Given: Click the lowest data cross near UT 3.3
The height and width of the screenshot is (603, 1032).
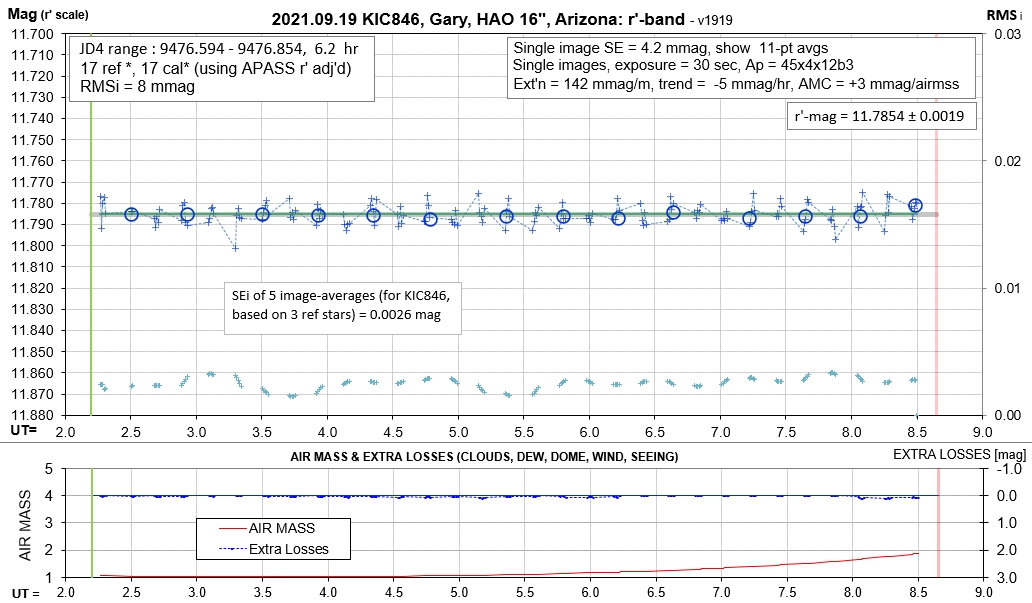Looking at the screenshot, I should pyautogui.click(x=235, y=247).
